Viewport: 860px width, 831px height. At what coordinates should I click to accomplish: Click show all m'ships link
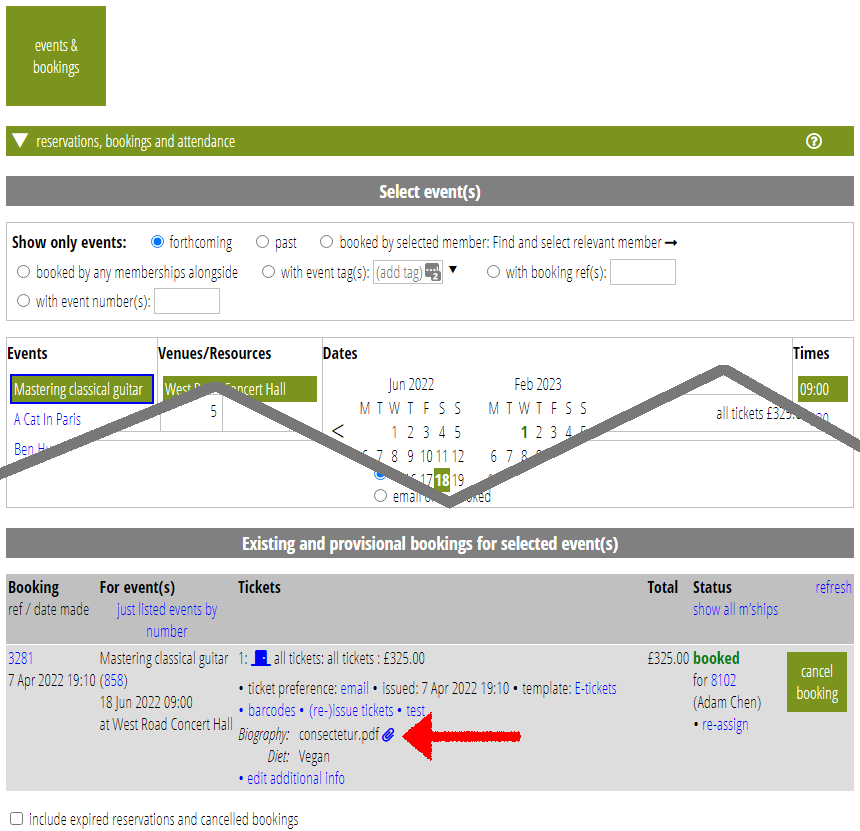point(735,609)
